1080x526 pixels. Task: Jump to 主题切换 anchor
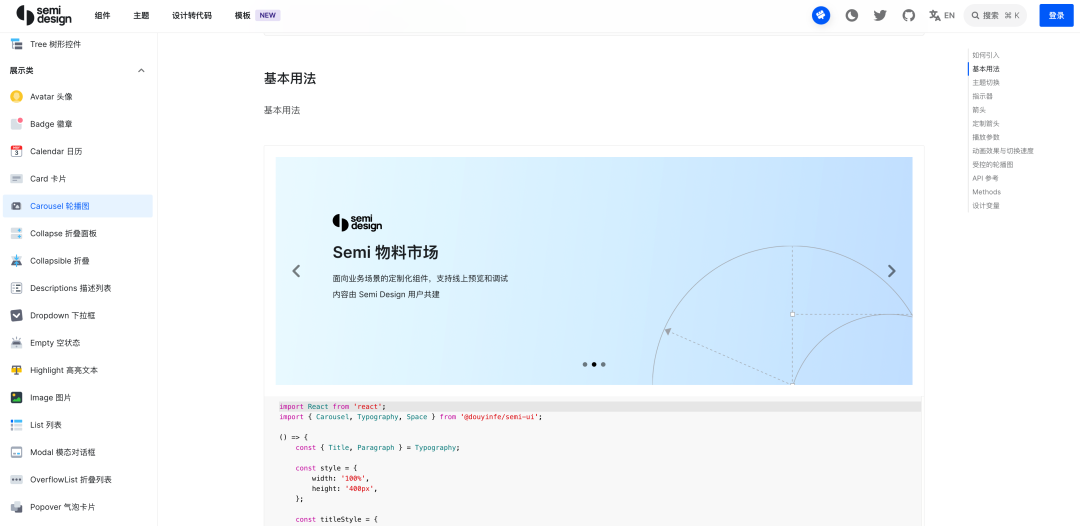(x=986, y=83)
